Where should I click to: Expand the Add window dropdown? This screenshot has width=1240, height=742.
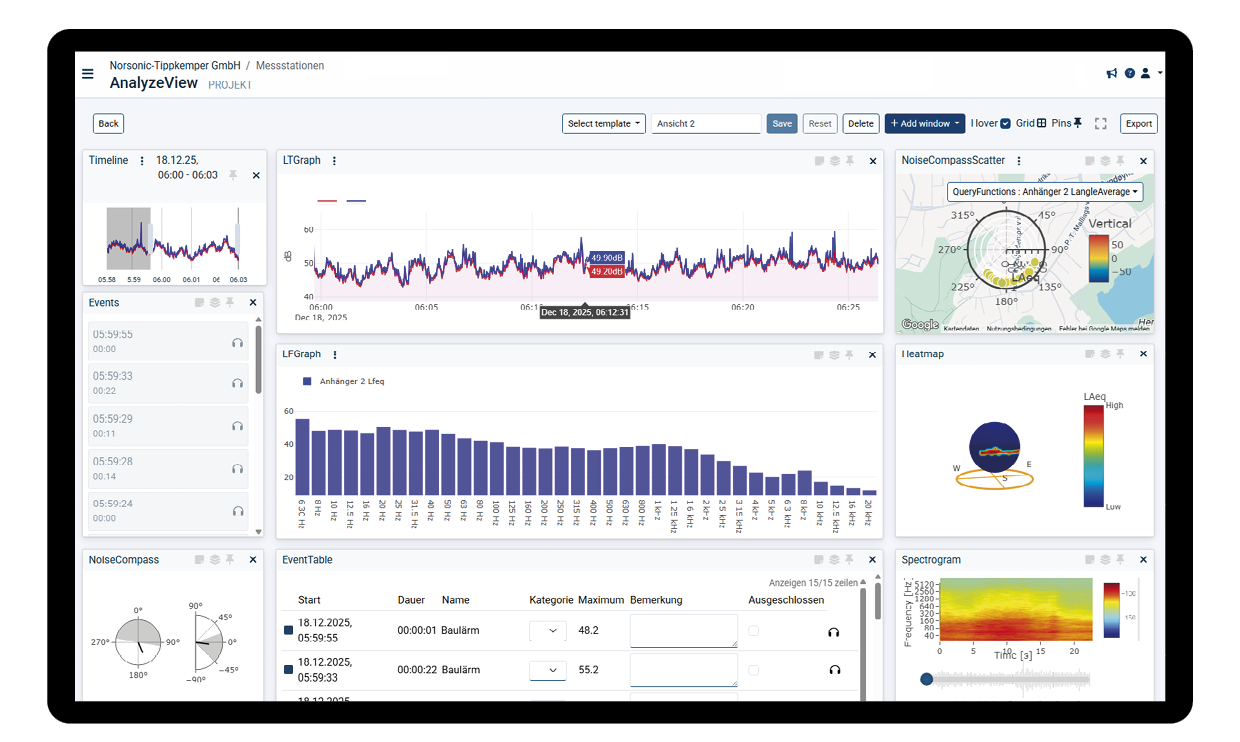point(924,124)
